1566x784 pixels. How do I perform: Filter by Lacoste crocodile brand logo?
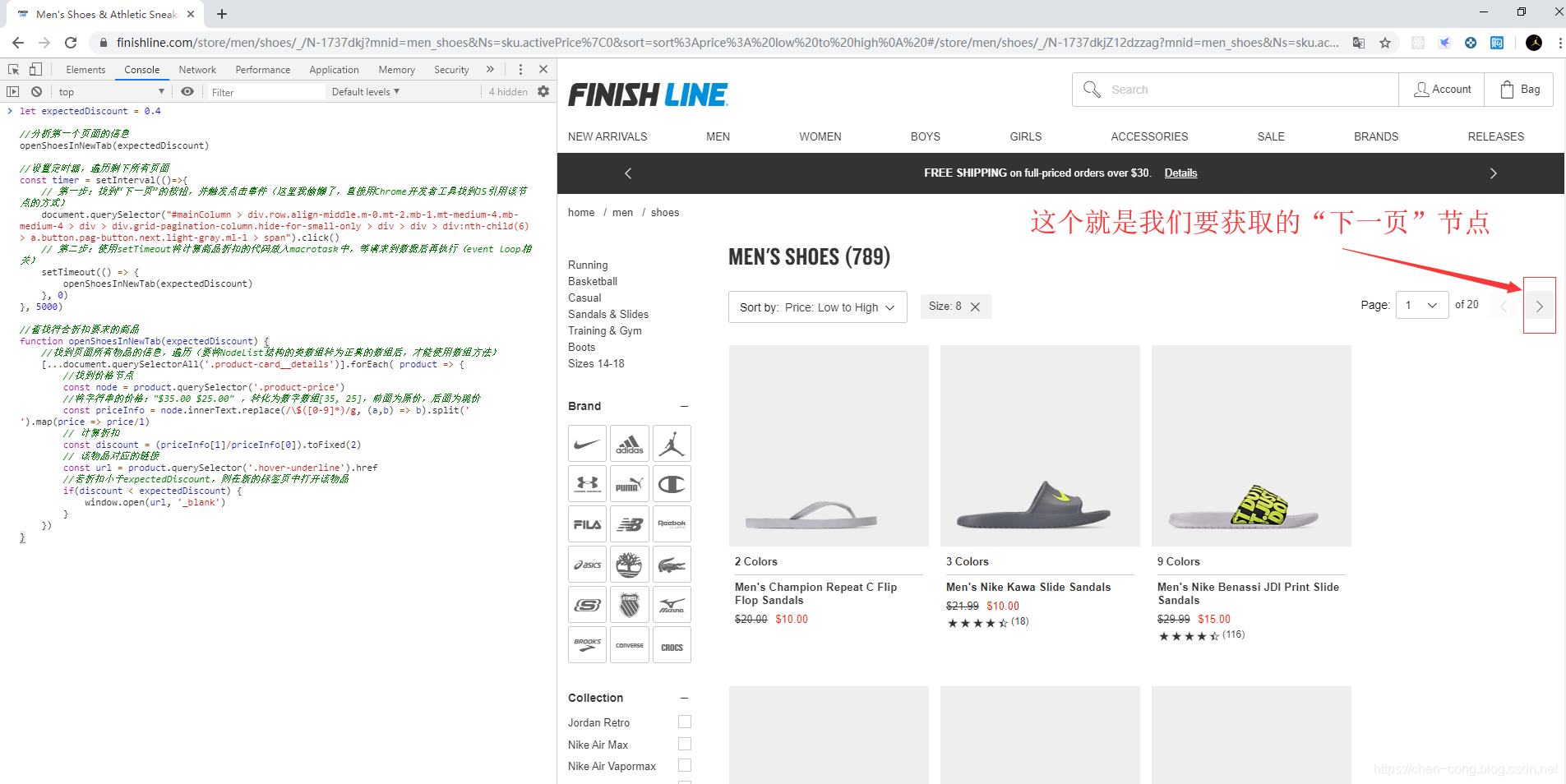pyautogui.click(x=672, y=565)
